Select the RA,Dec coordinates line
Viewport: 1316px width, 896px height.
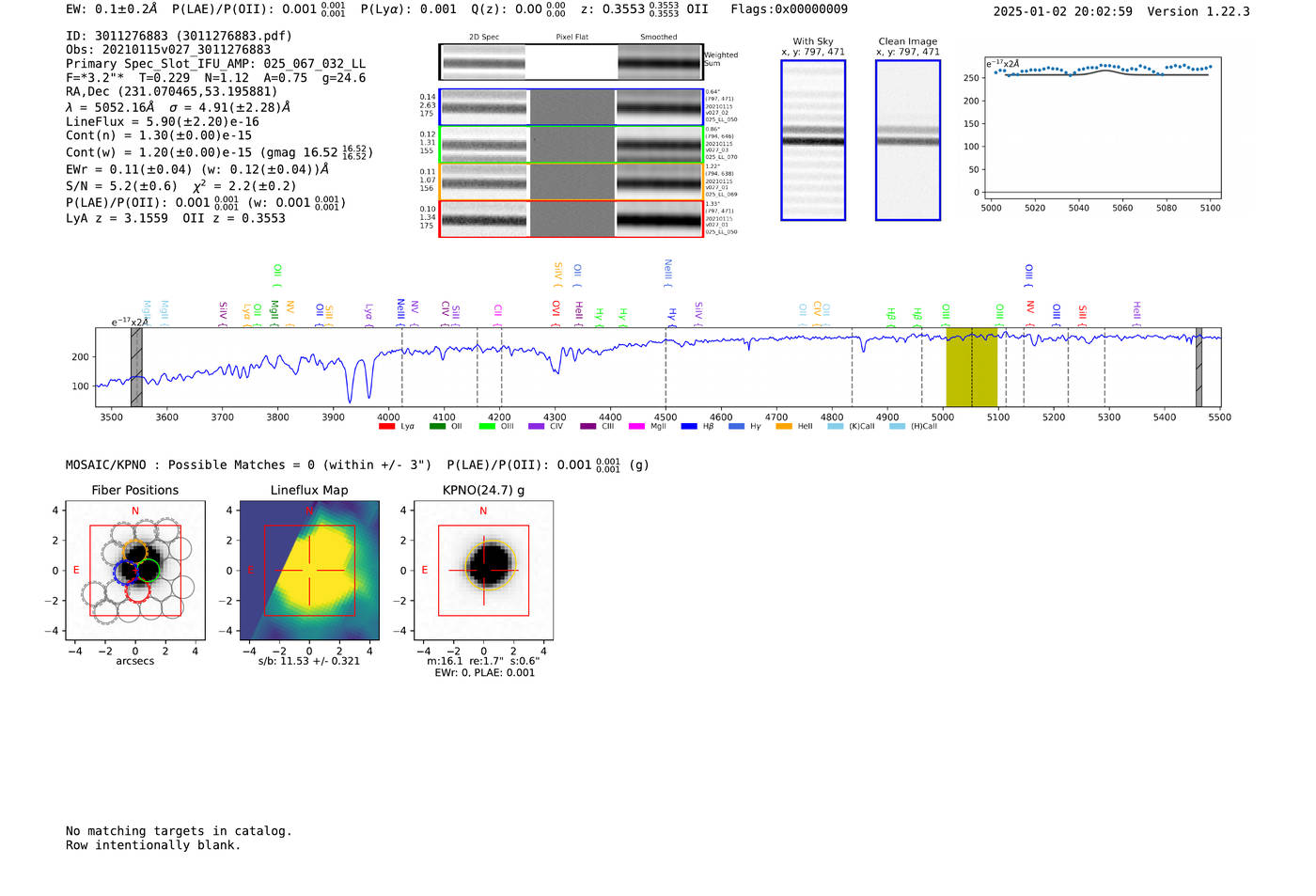[x=172, y=91]
